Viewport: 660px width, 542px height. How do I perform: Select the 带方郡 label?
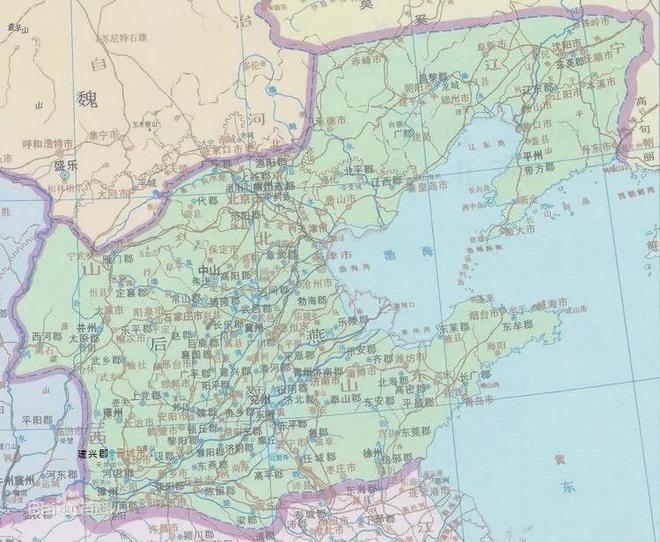[x=539, y=168]
